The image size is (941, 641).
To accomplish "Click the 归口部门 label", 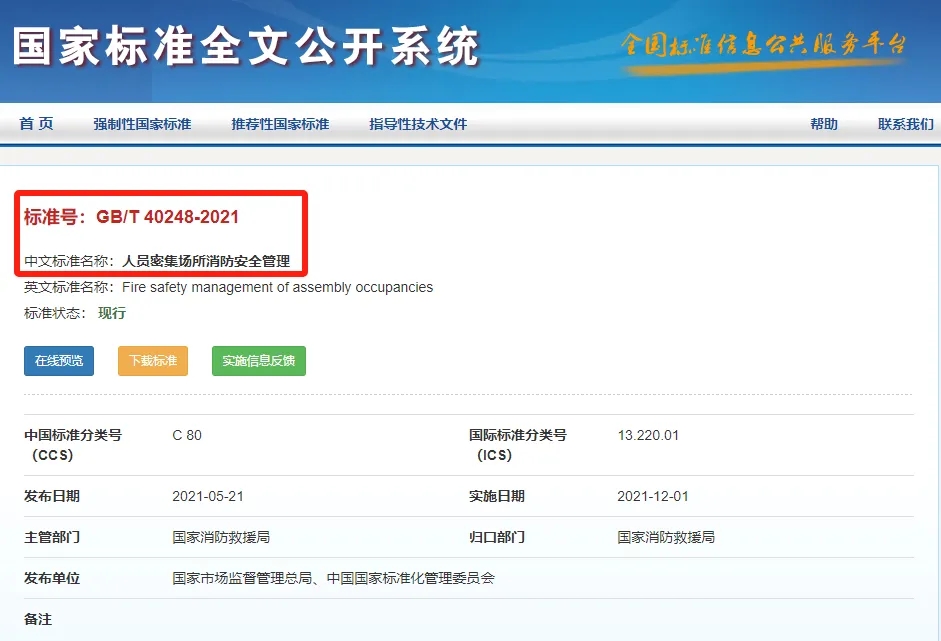I will (x=497, y=537).
